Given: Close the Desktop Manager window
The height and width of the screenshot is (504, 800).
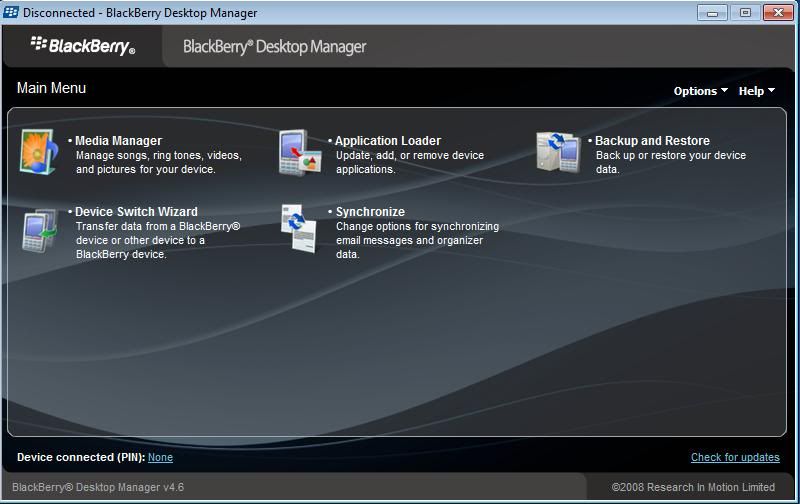Looking at the screenshot, I should [x=778, y=12].
